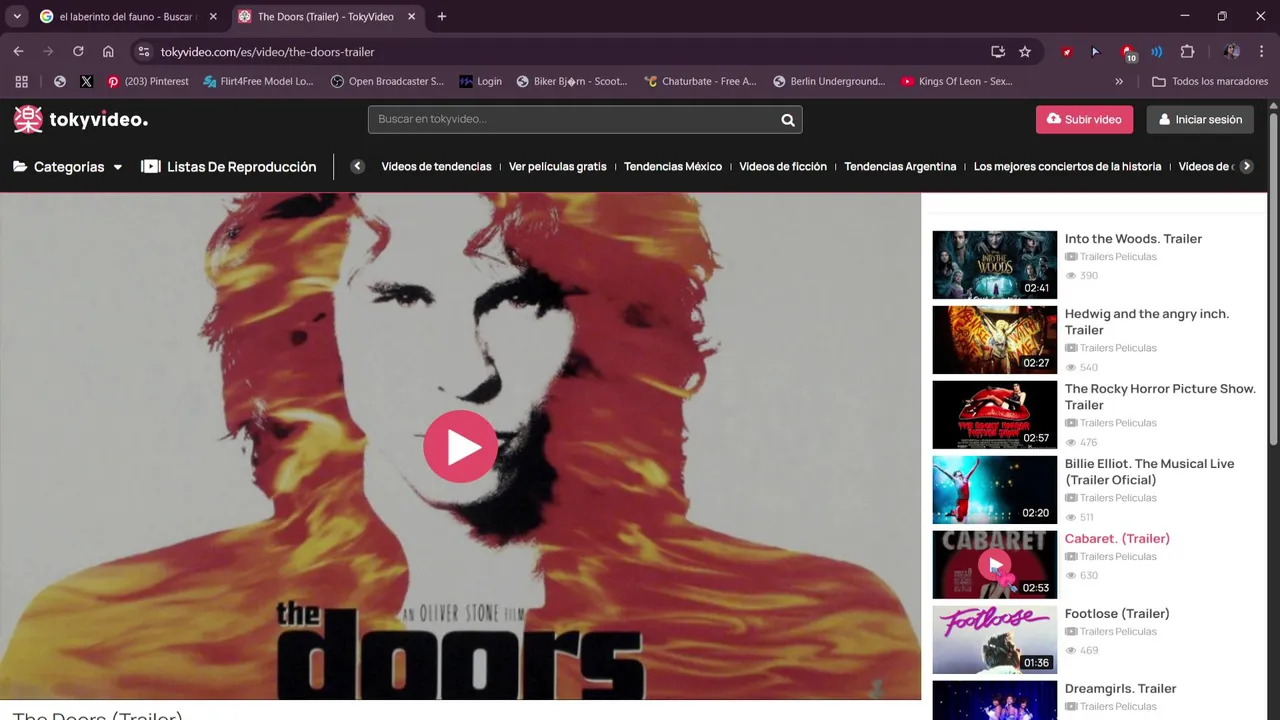
Task: Click the Subir video button
Action: [1084, 119]
